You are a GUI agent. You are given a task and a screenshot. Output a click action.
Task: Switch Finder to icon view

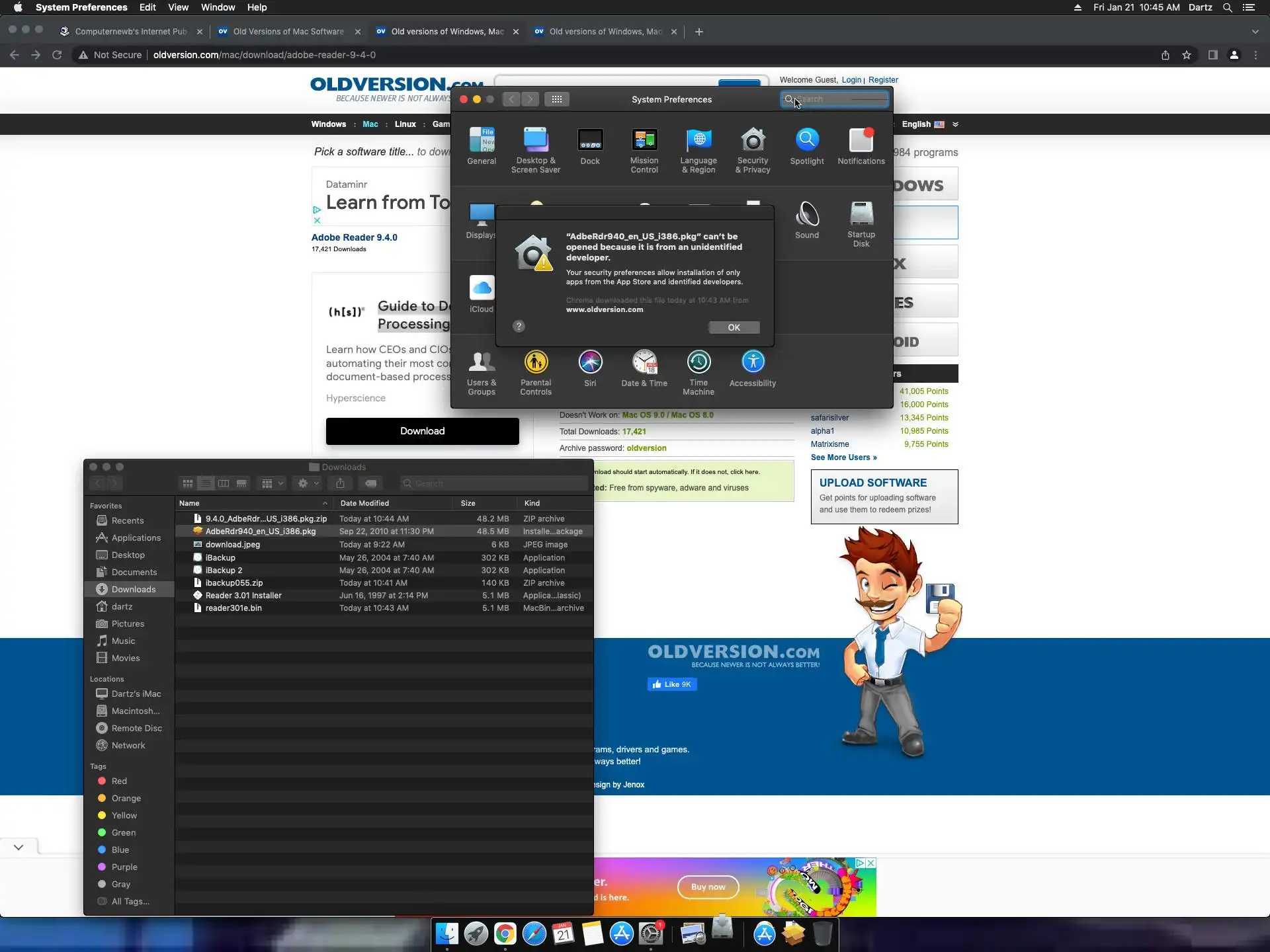(188, 484)
